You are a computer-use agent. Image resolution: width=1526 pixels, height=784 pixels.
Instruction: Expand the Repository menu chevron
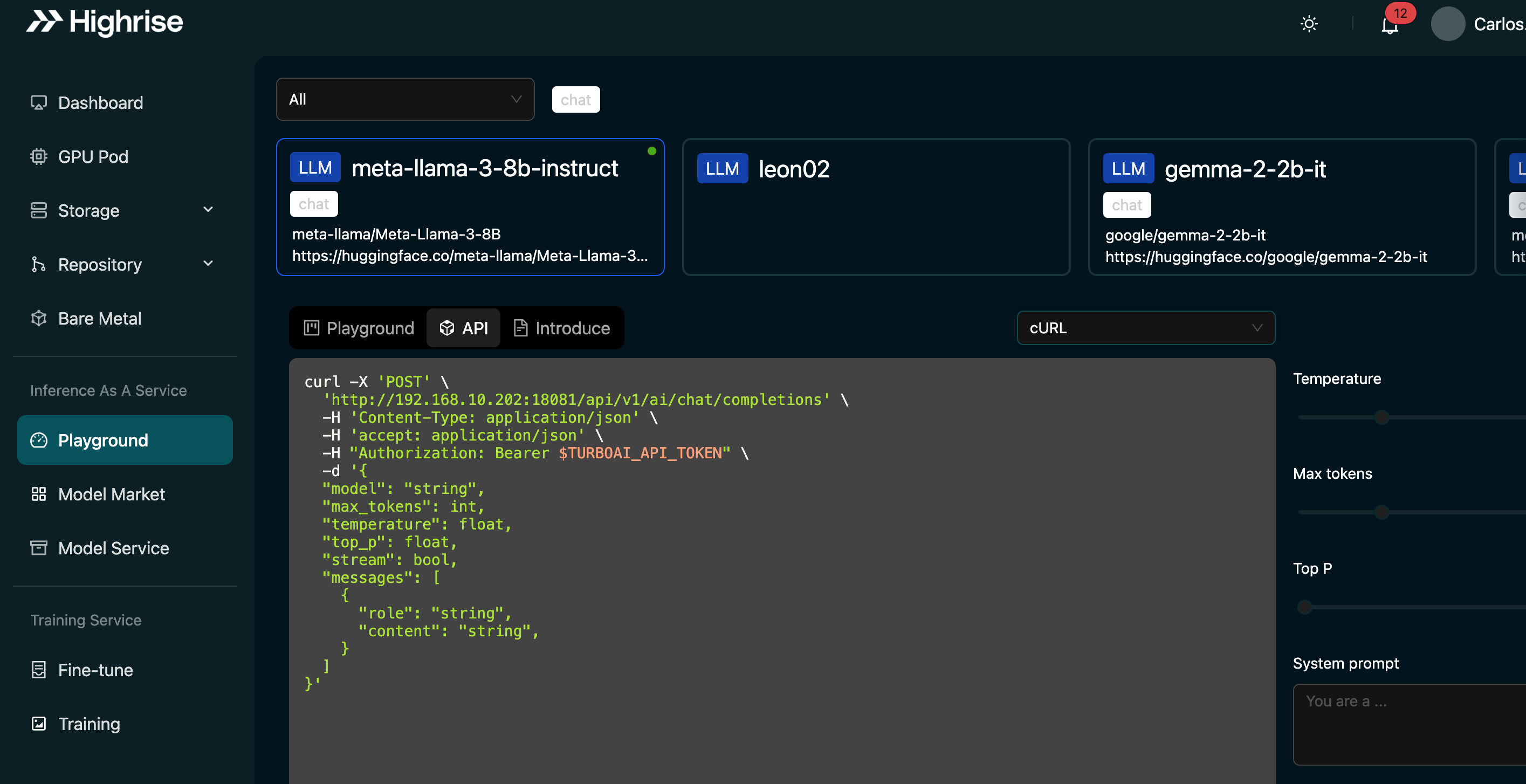(x=208, y=264)
